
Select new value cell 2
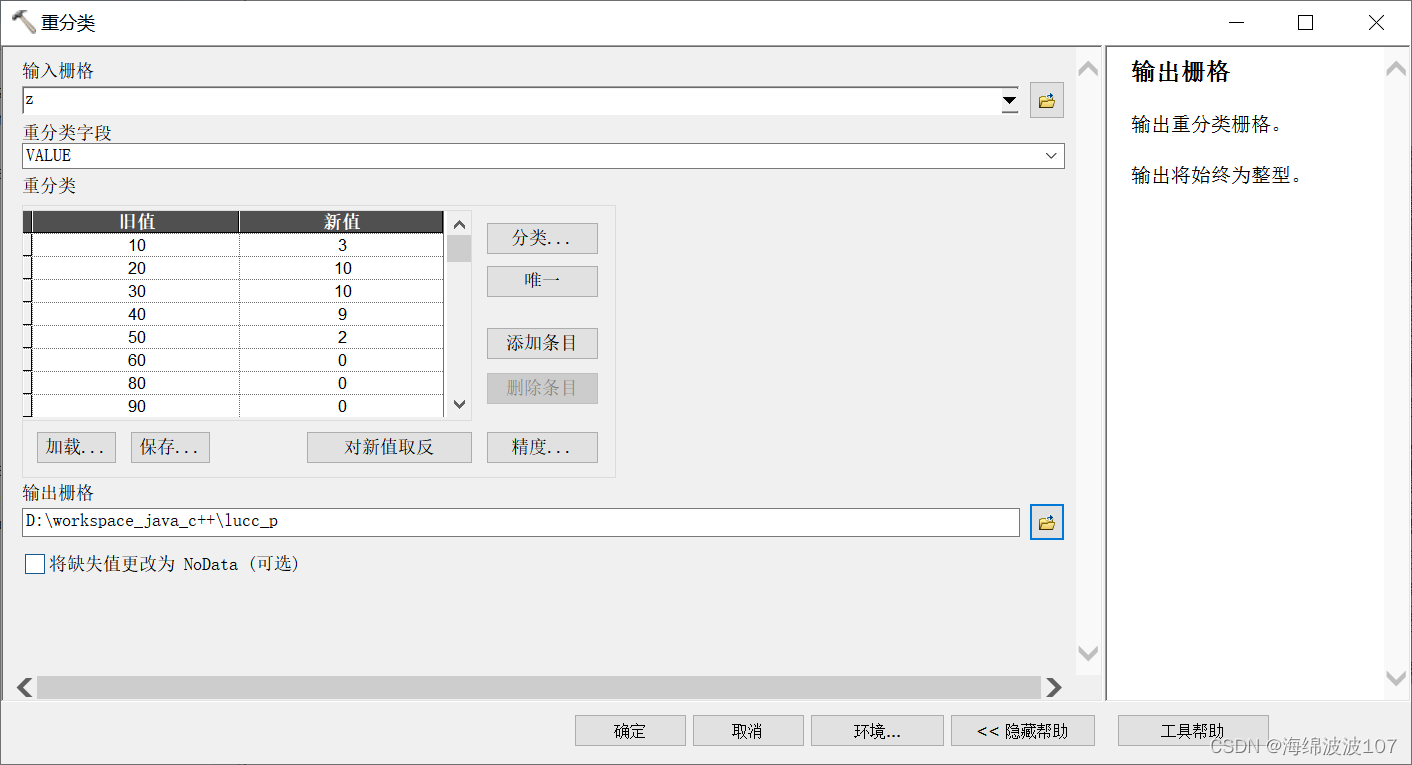click(342, 337)
